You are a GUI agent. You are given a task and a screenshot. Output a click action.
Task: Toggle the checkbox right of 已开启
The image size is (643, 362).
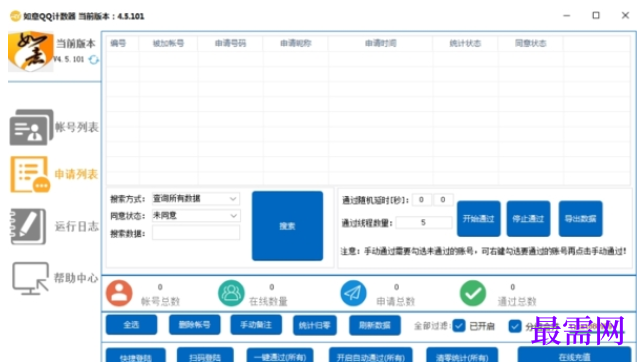coord(515,326)
